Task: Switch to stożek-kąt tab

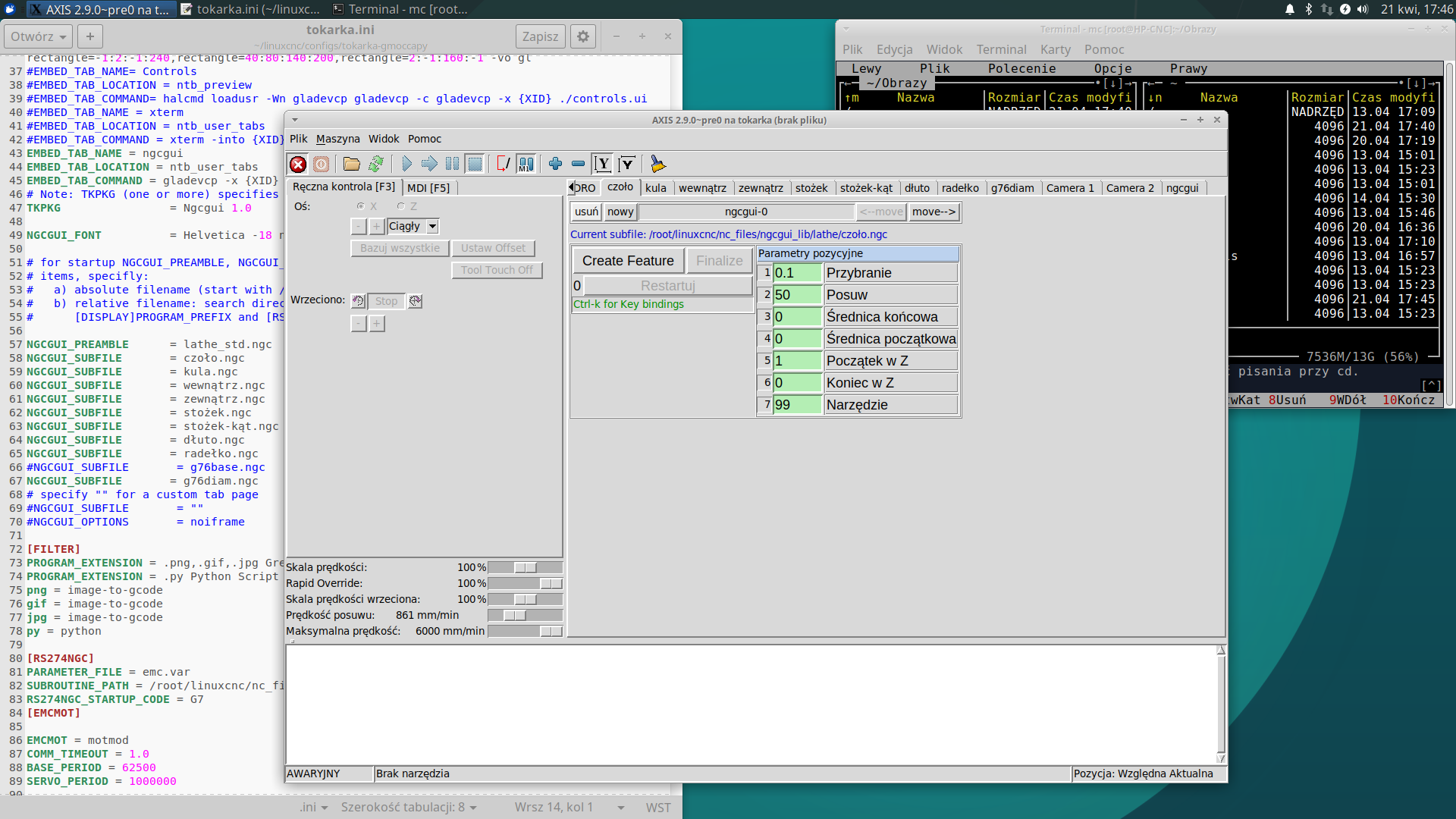Action: (866, 188)
